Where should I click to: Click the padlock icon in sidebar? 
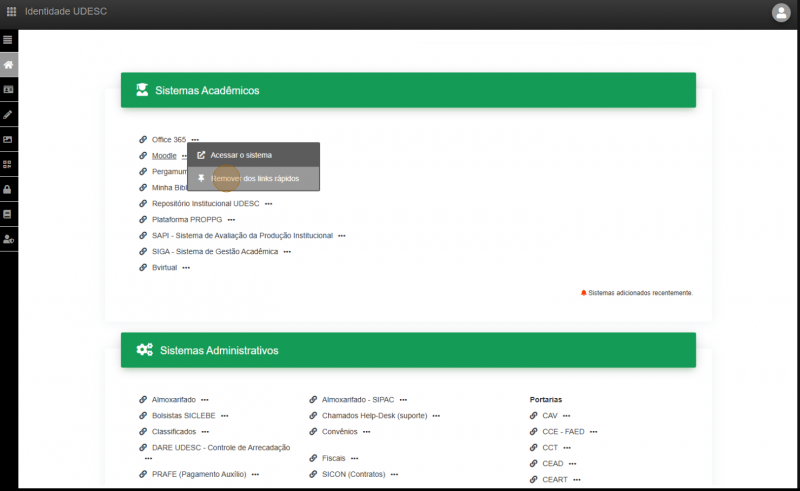click(x=8, y=189)
